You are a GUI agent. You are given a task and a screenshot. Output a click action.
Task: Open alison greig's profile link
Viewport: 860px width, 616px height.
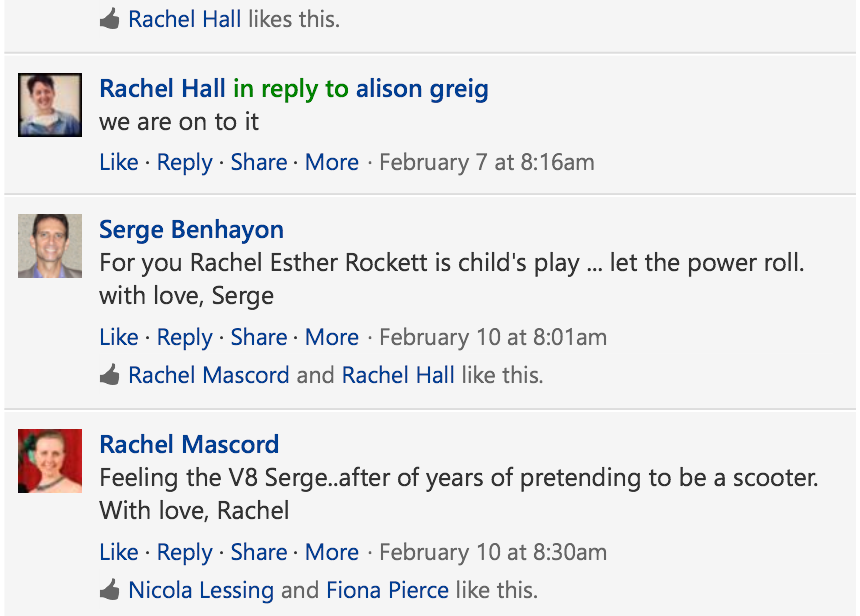click(x=422, y=89)
